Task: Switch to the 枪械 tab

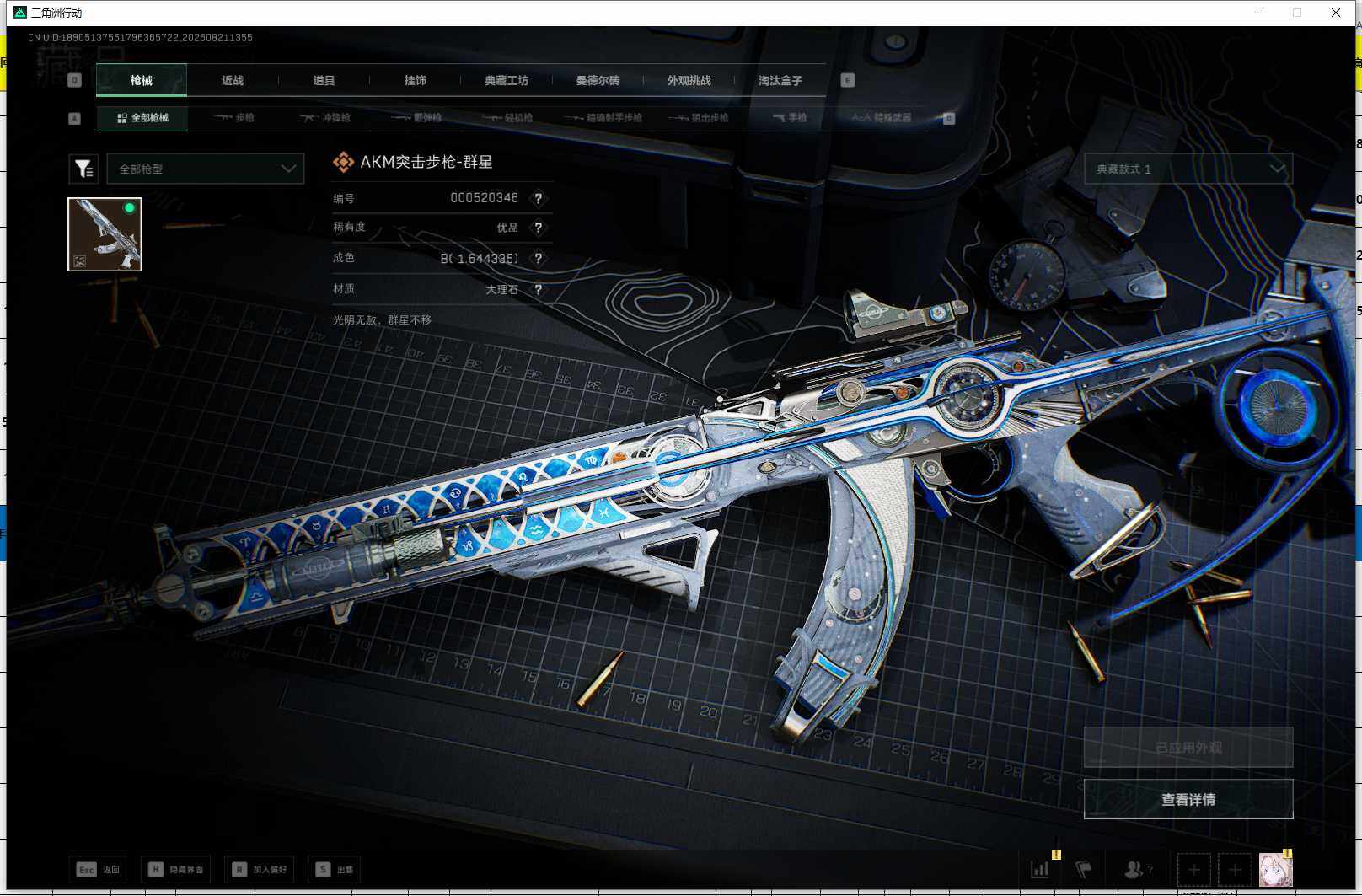Action: tap(142, 80)
